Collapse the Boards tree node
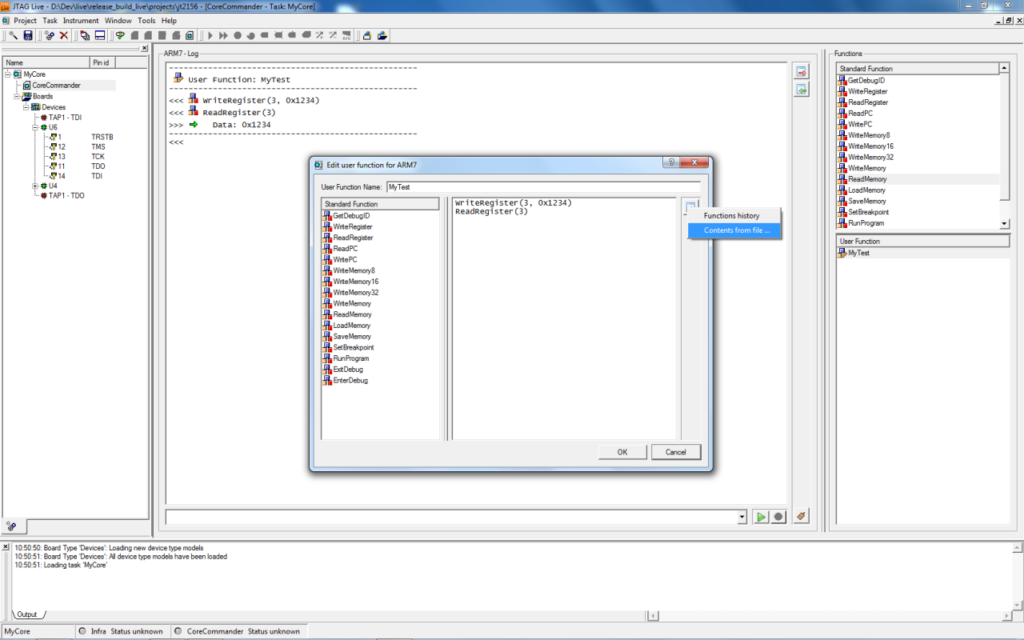 tap(17, 96)
